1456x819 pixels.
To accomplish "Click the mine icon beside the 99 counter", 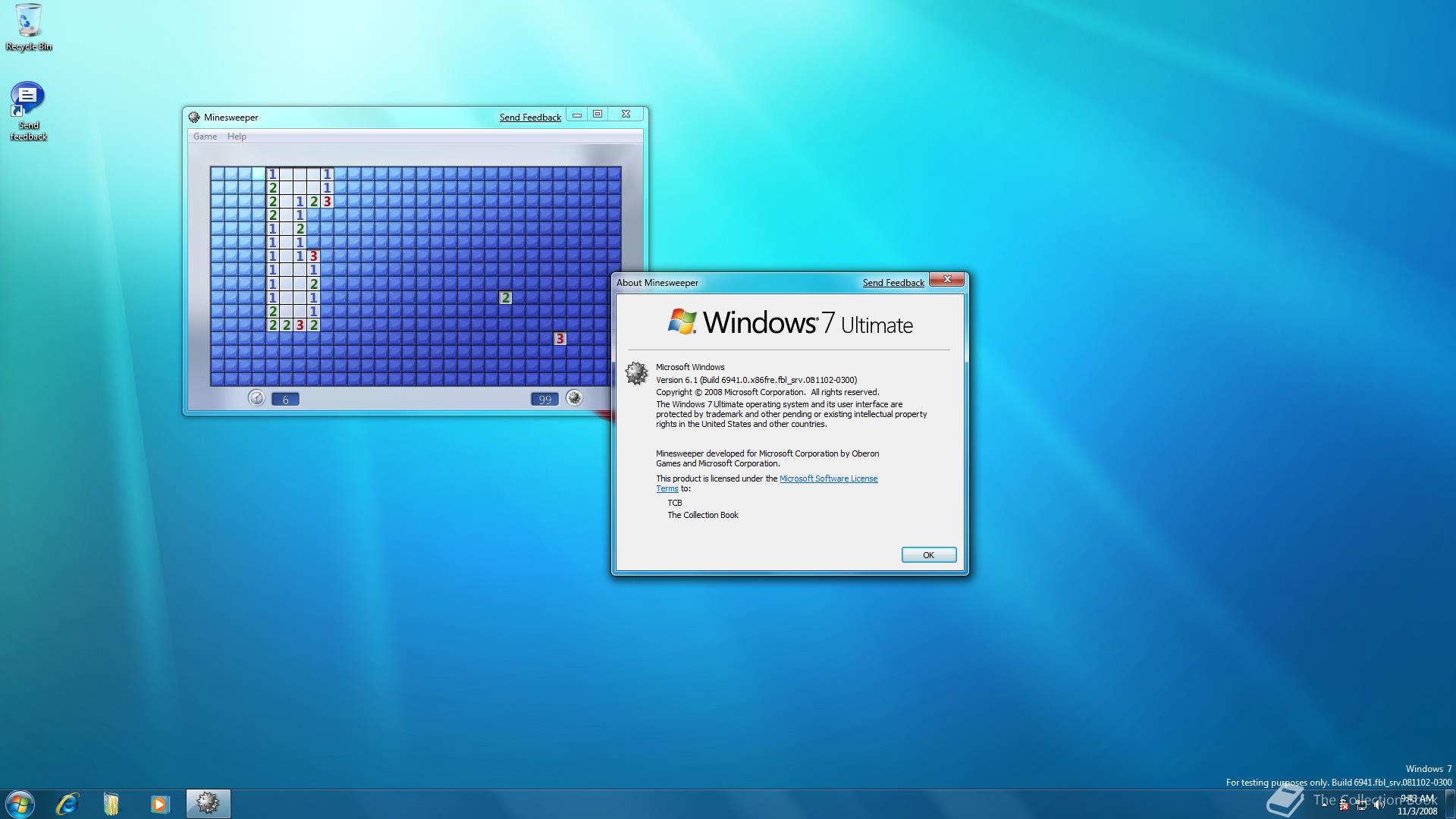I will click(x=574, y=398).
